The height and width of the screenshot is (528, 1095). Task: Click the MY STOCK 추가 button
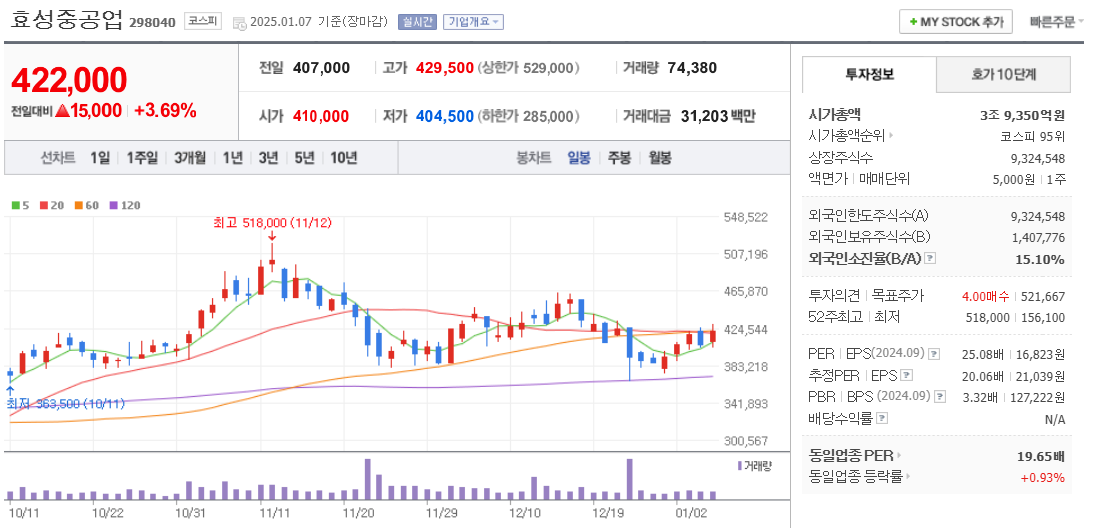coord(955,22)
